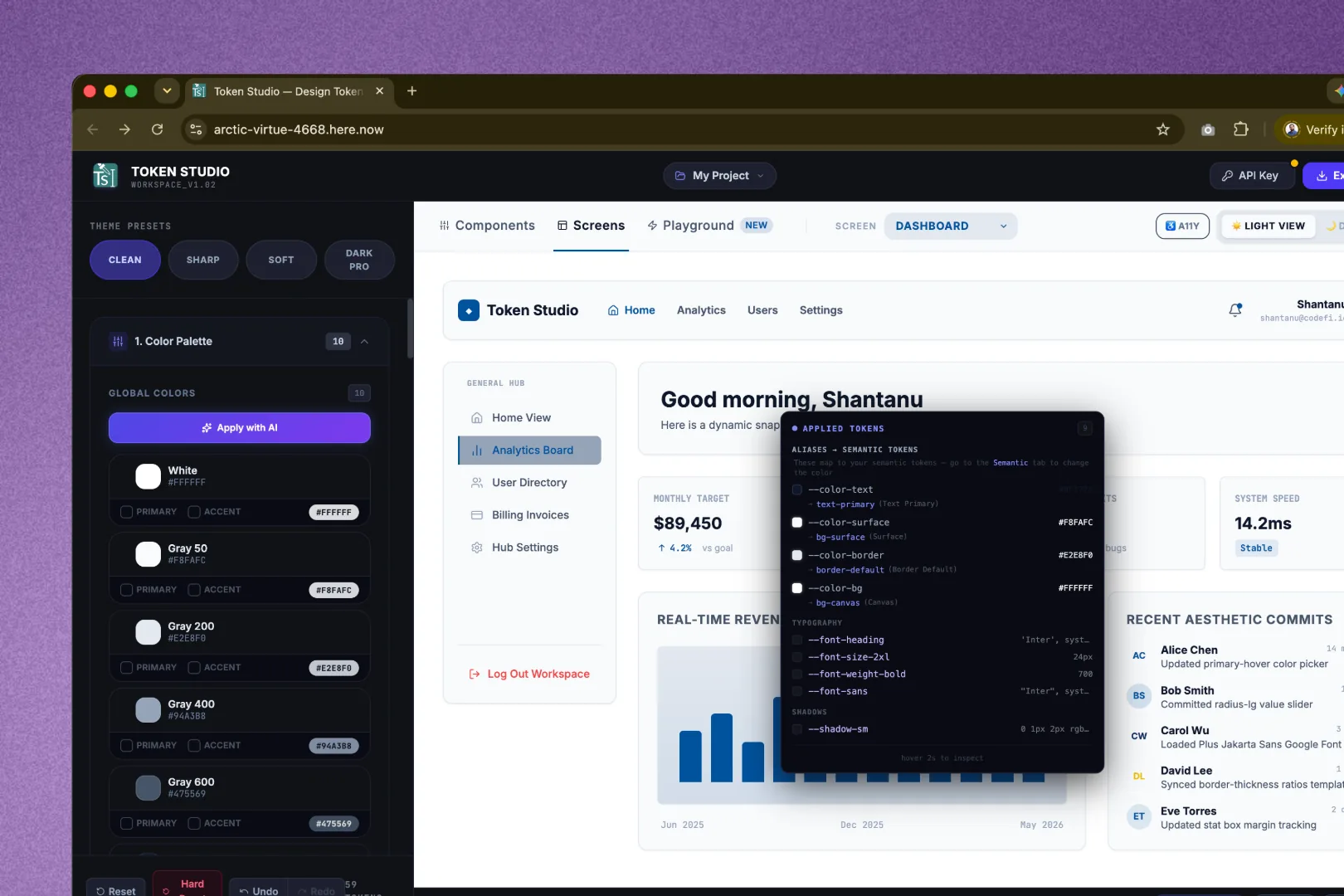The height and width of the screenshot is (896, 1344).
Task: Click the #F8FAFC hex value field
Action: [x=334, y=591]
